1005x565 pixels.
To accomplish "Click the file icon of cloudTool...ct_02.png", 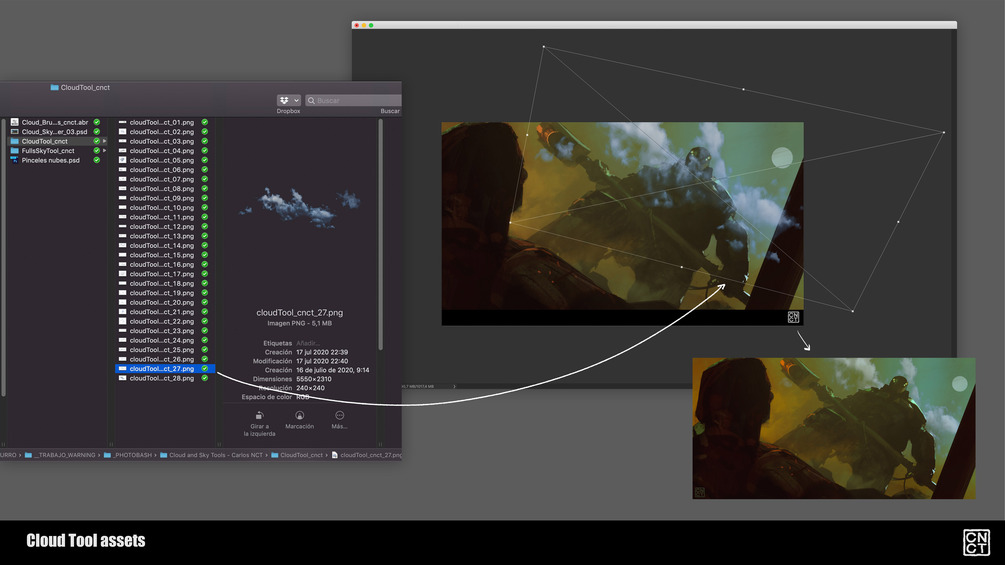I will pyautogui.click(x=122, y=131).
